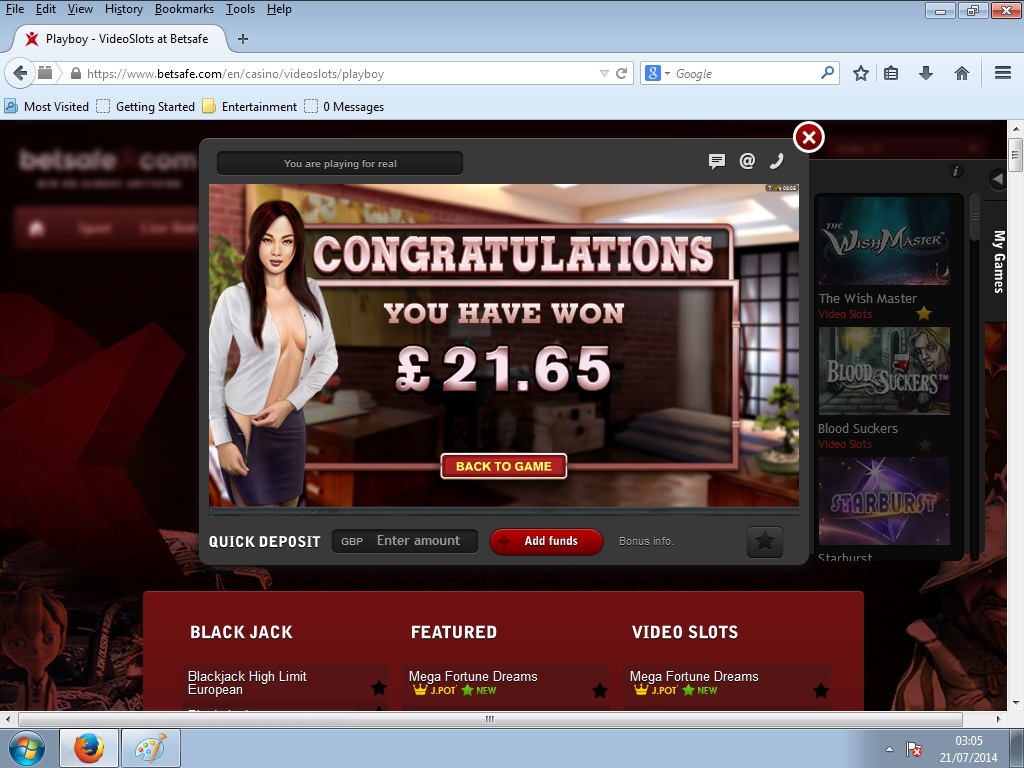Click Firefox icon in the taskbar

coord(89,748)
